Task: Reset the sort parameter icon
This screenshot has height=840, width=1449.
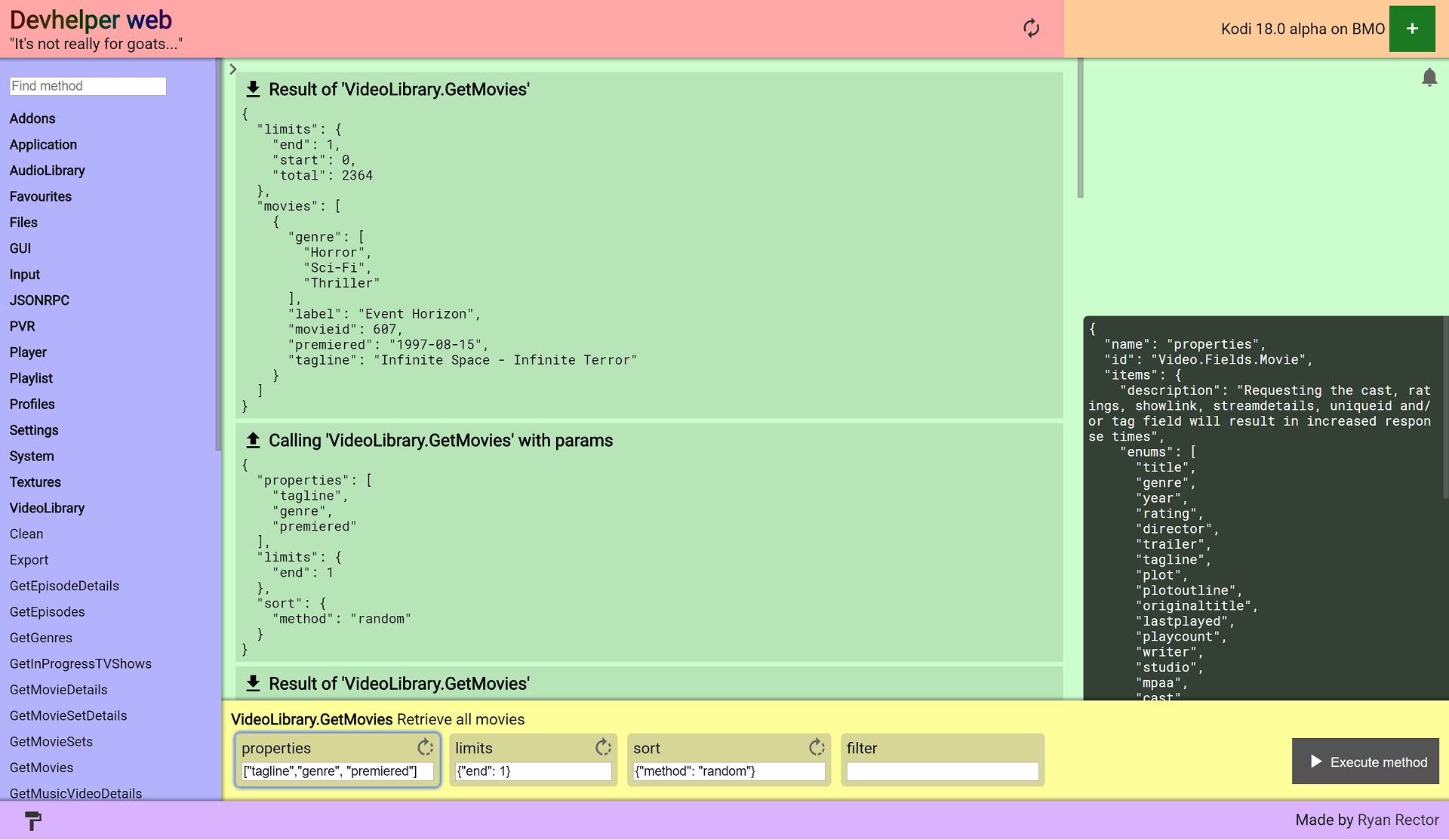Action: 816,747
